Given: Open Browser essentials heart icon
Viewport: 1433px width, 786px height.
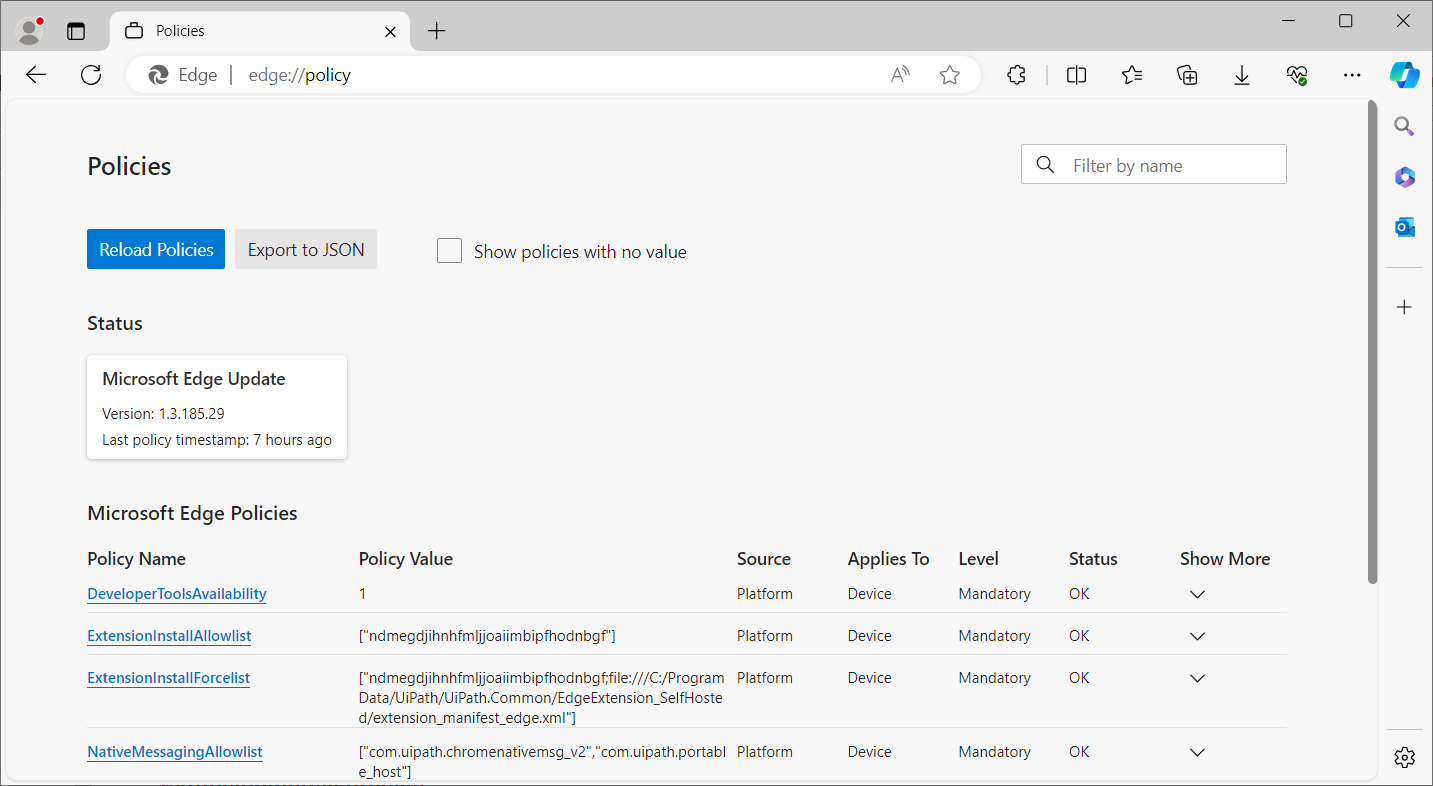Looking at the screenshot, I should (1297, 75).
